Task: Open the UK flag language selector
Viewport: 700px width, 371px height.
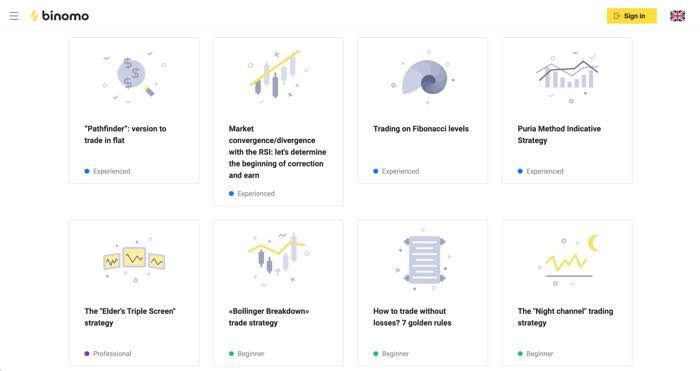Action: pos(677,16)
